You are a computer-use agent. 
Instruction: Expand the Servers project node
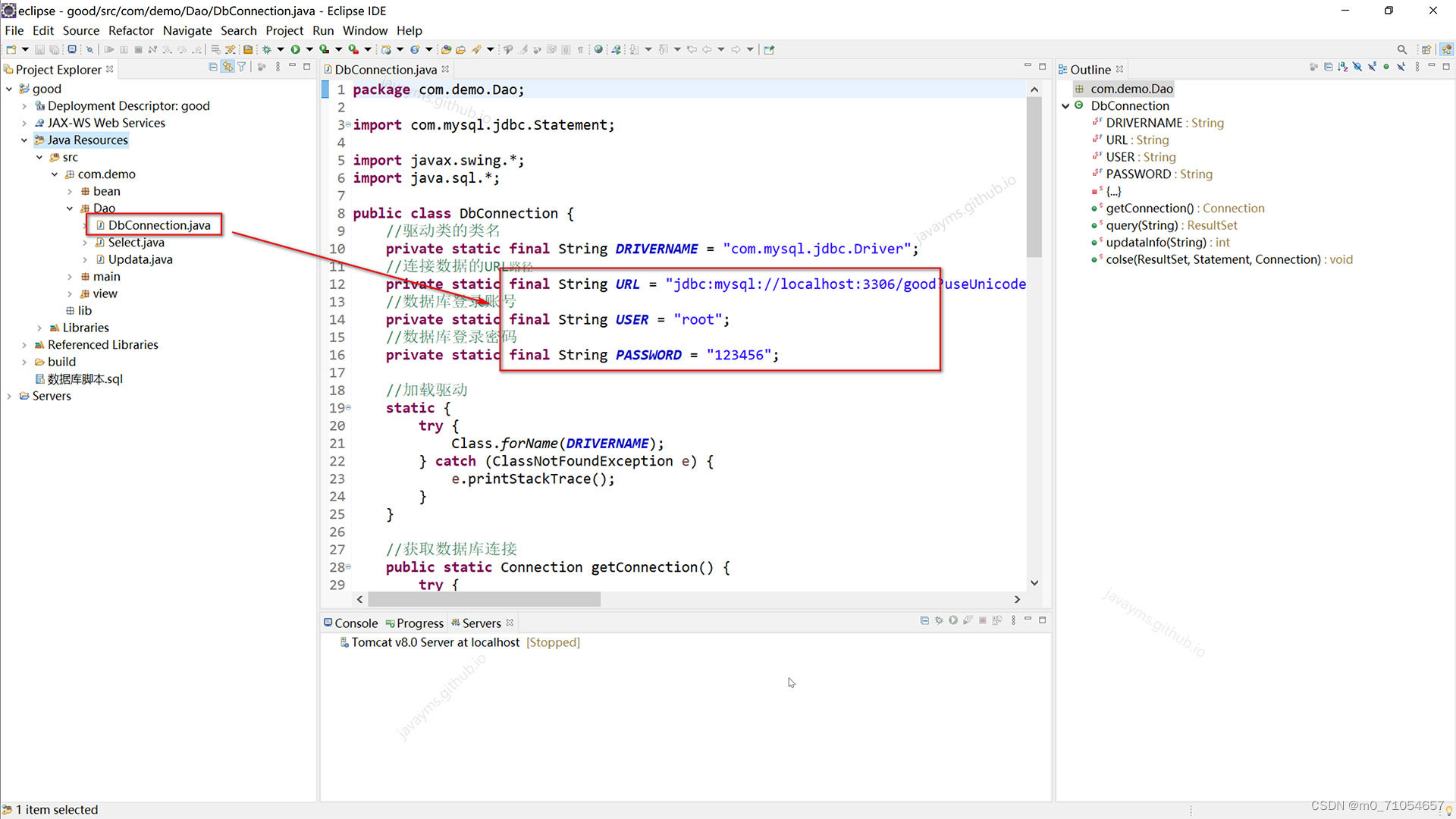pos(9,397)
